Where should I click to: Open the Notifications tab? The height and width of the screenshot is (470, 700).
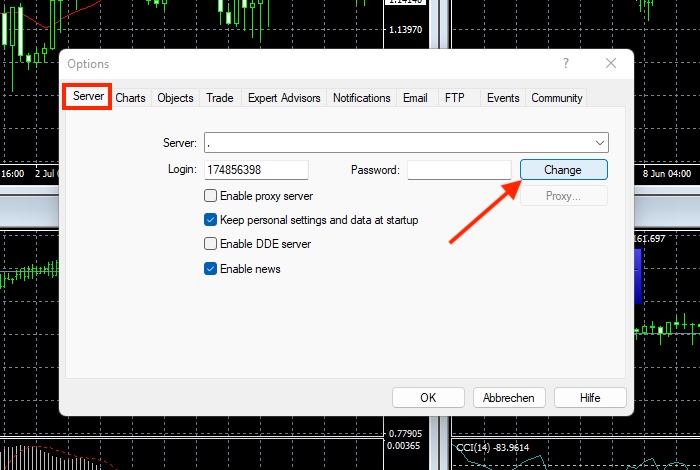click(362, 98)
